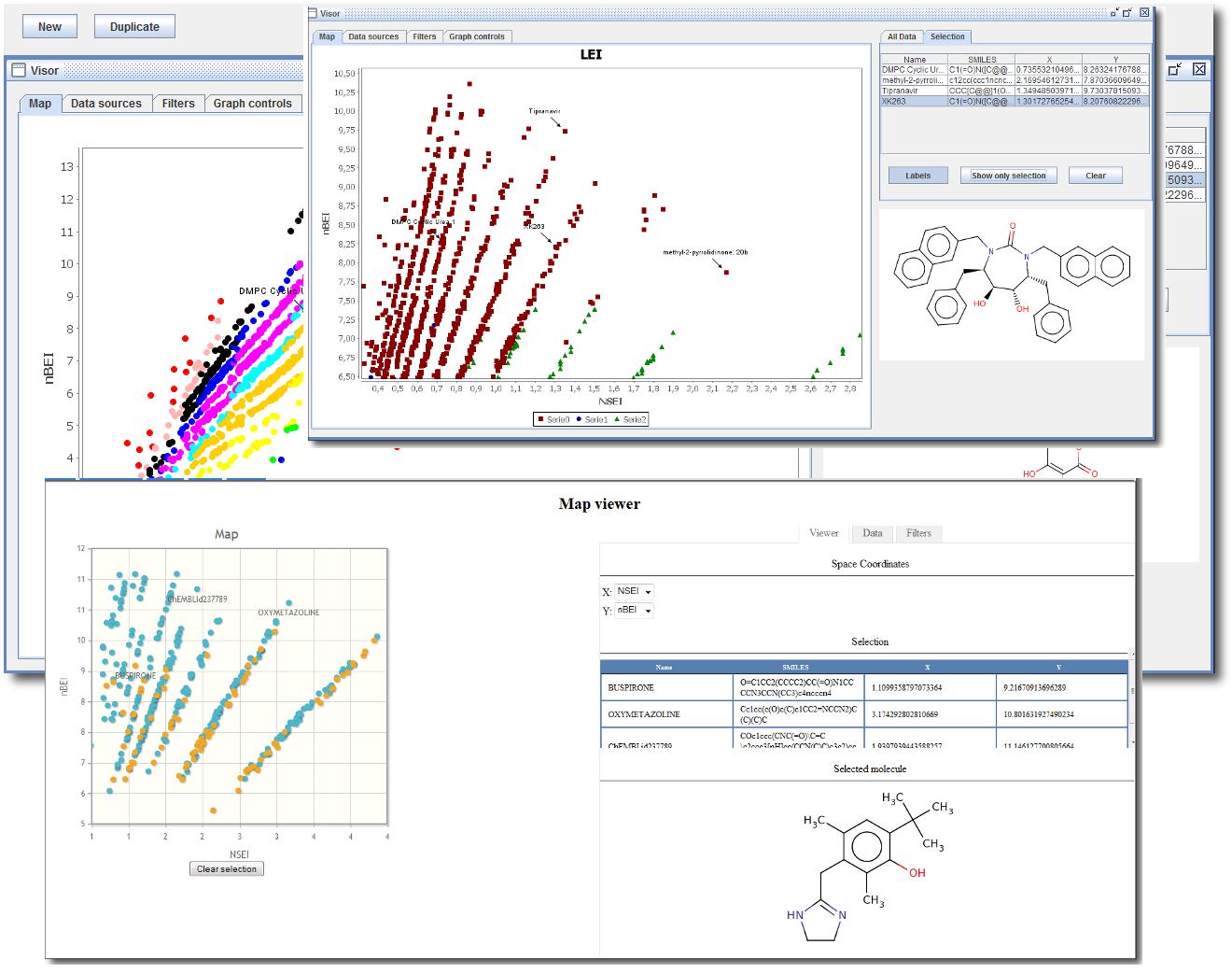Click the maximize icon of back Visor window
Screen dimensions: 1232x973
pos(1176,69)
